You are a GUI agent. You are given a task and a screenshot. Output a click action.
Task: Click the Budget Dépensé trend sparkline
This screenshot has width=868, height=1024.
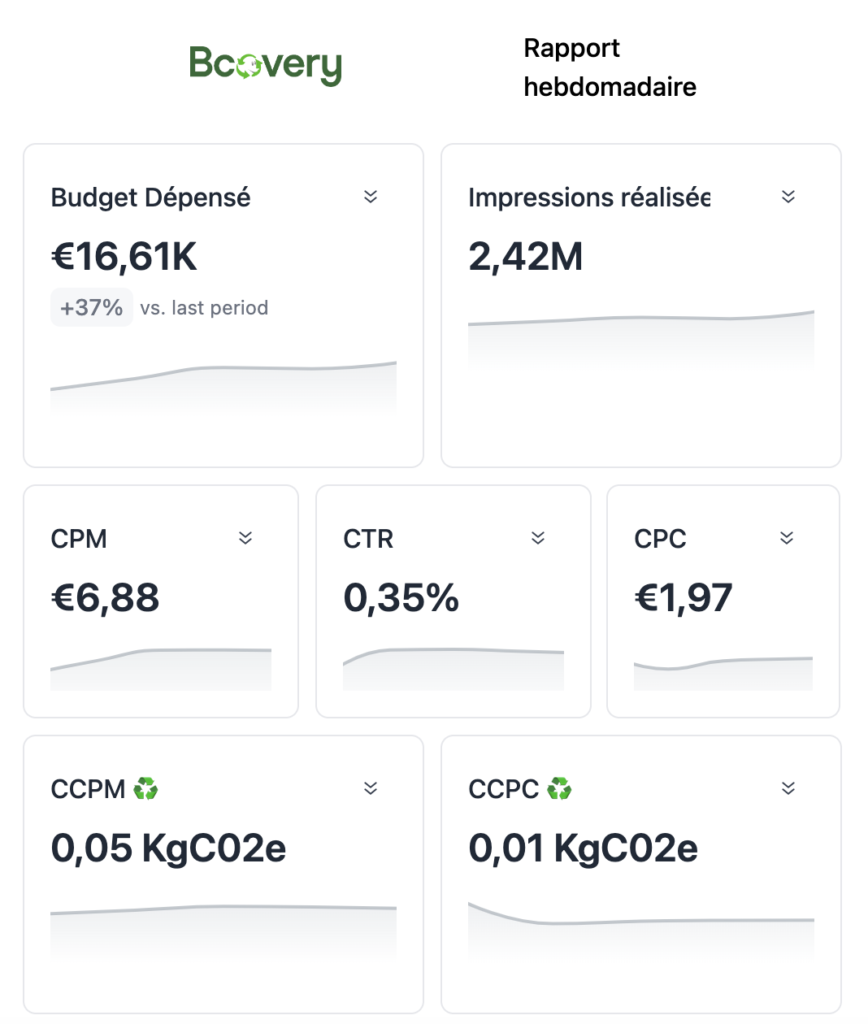point(223,386)
